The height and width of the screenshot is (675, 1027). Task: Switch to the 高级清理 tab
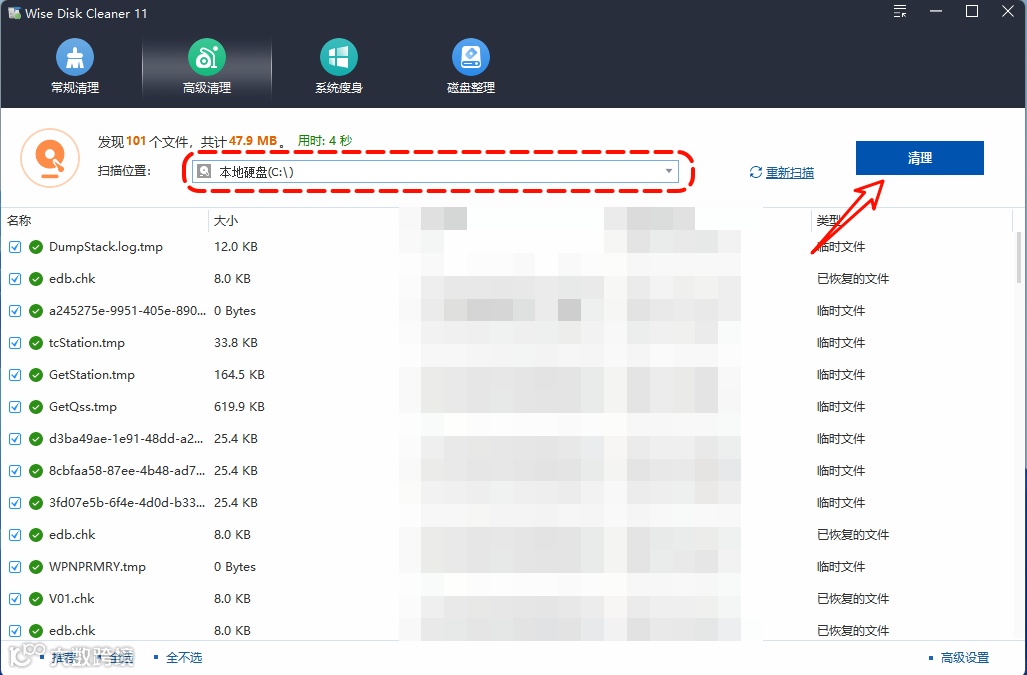206,67
